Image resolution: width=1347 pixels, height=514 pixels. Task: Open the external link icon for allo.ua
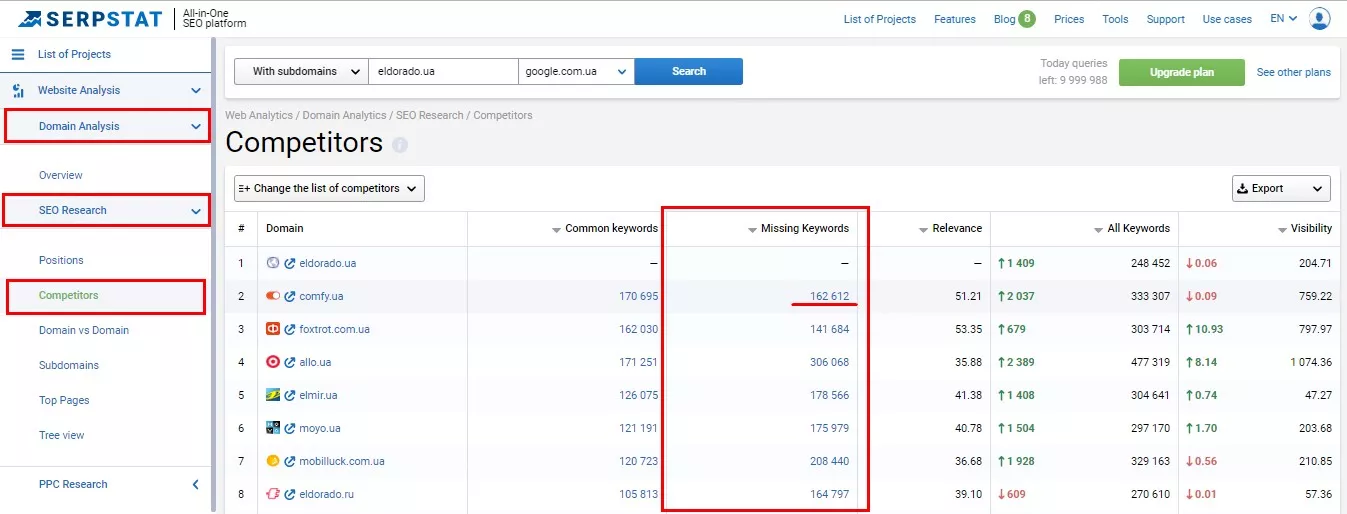tap(290, 362)
